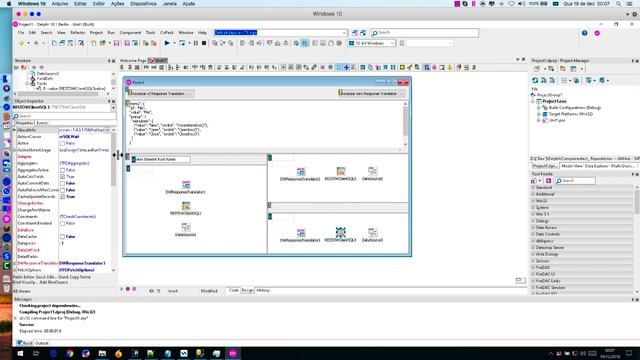Select DataSource1 component on the form
The height and width of the screenshot is (360, 640).
point(186,230)
